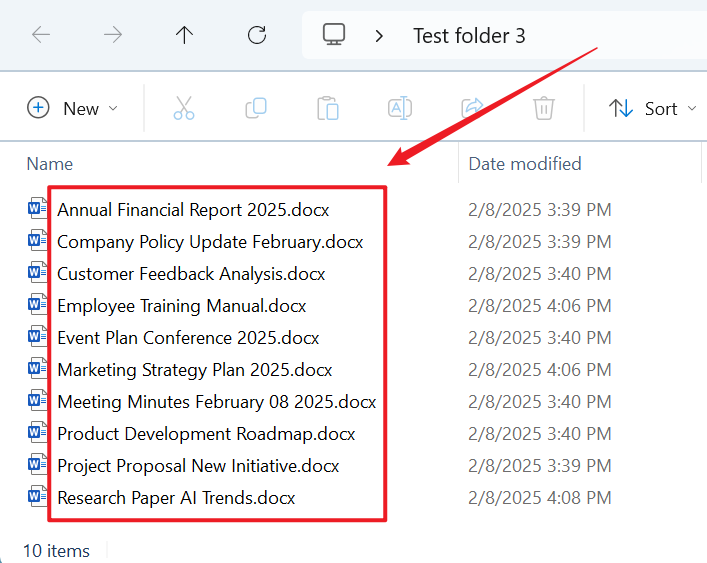The width and height of the screenshot is (707, 563).
Task: Sort files by Date modified column
Action: [x=525, y=164]
